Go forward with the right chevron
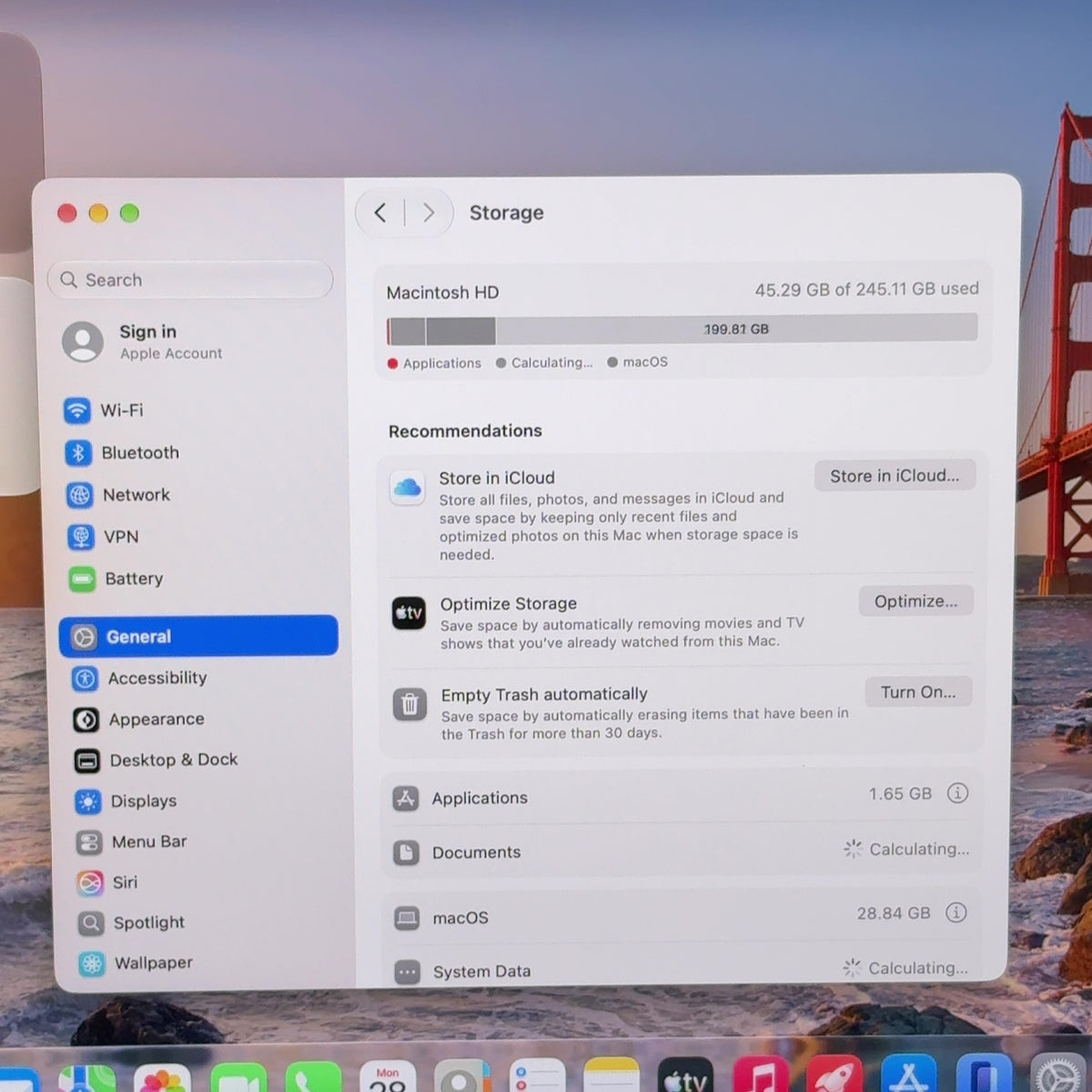 428,213
